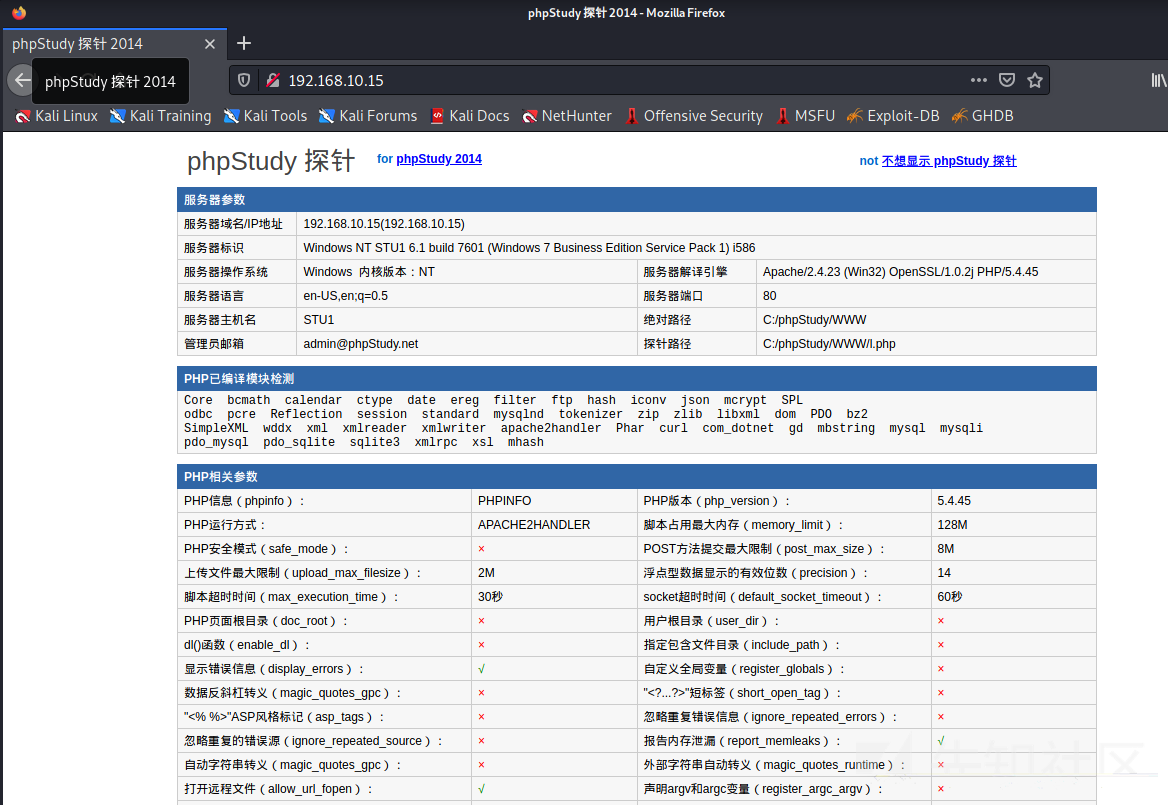
Task: Select the phpStudy 探针 2014 tab
Action: 115,44
